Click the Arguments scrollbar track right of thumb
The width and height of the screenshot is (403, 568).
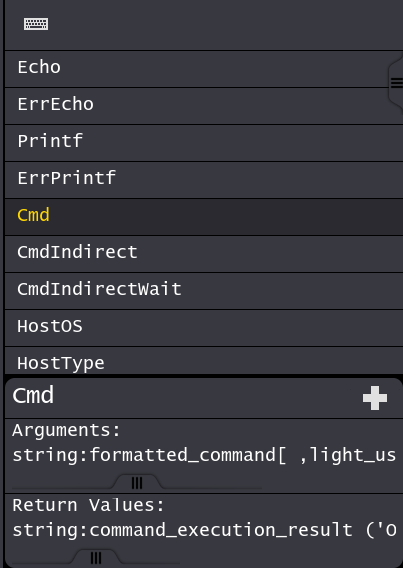coord(212,488)
